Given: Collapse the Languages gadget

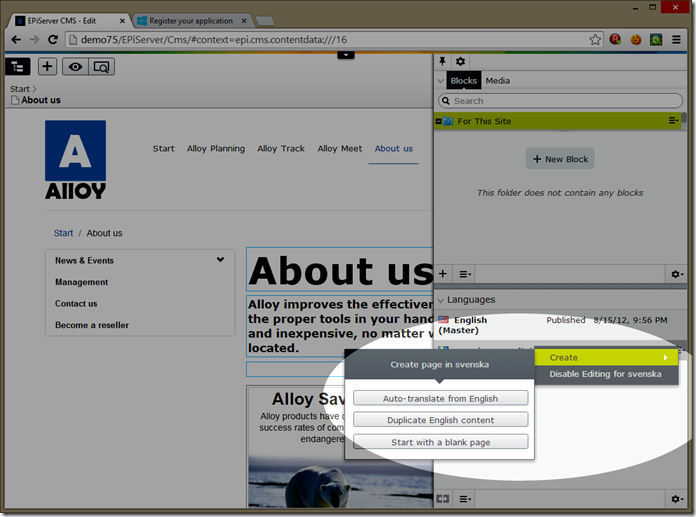Looking at the screenshot, I should [x=440, y=299].
